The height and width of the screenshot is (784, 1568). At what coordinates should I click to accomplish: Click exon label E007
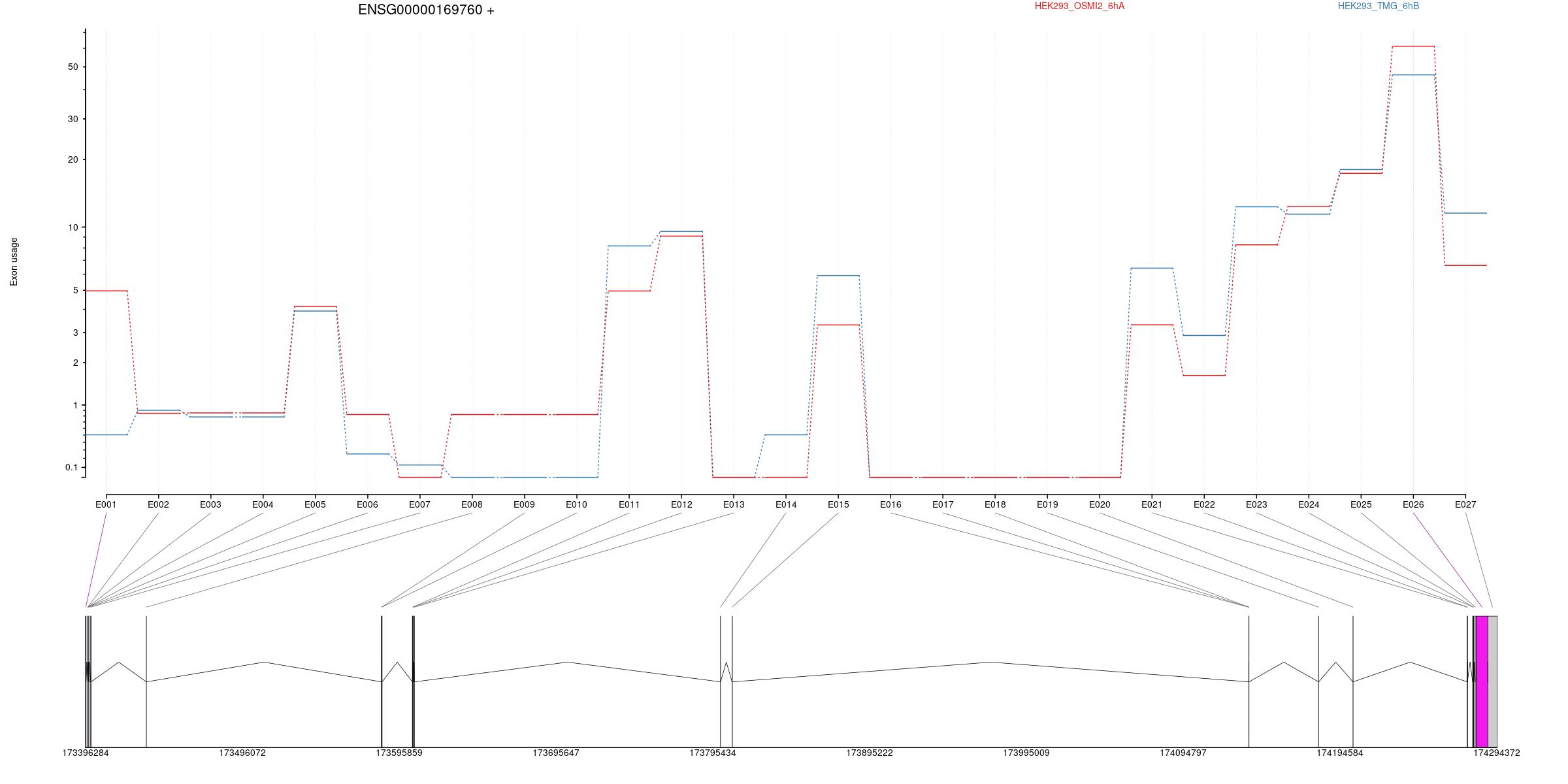419,504
